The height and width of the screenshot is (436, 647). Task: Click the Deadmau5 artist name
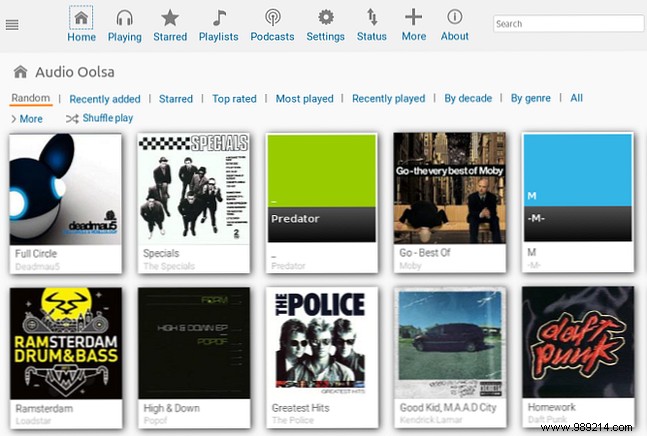click(x=38, y=266)
